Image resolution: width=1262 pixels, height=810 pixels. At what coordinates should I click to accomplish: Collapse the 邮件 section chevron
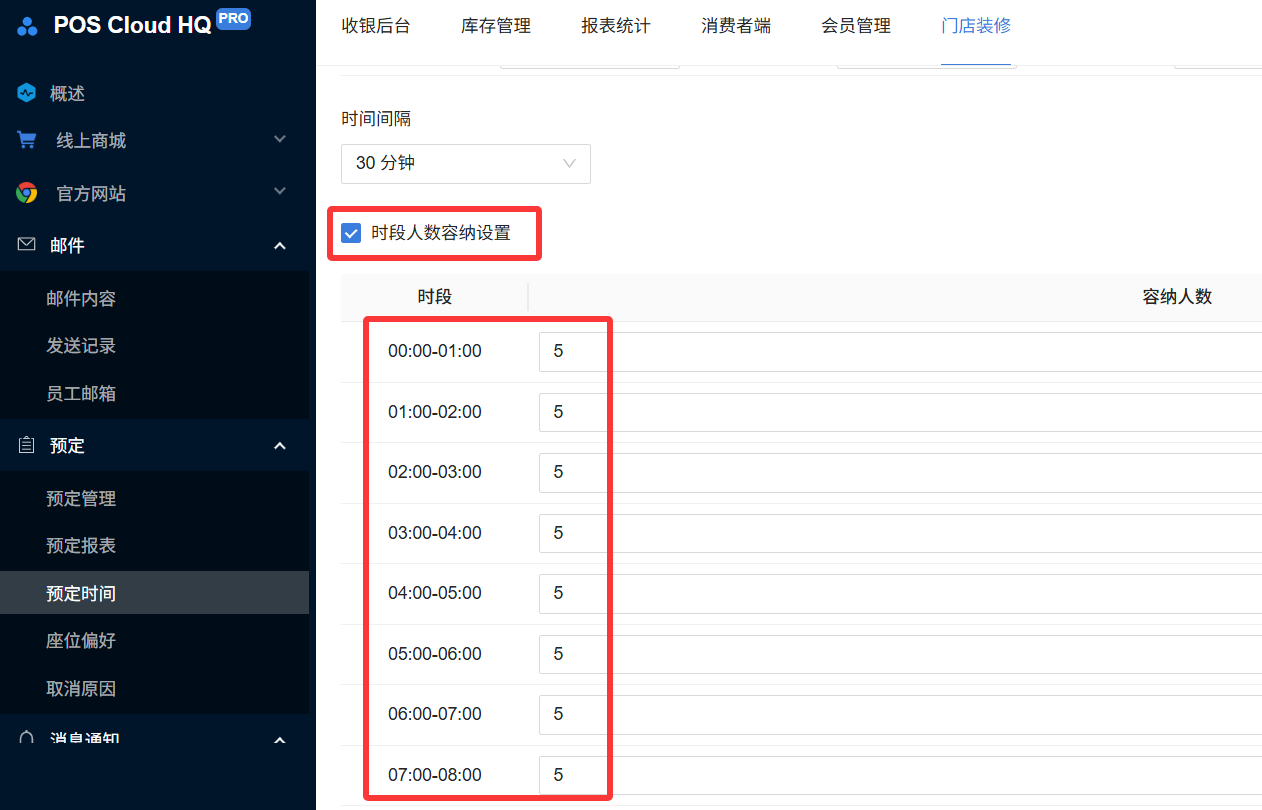[x=280, y=245]
